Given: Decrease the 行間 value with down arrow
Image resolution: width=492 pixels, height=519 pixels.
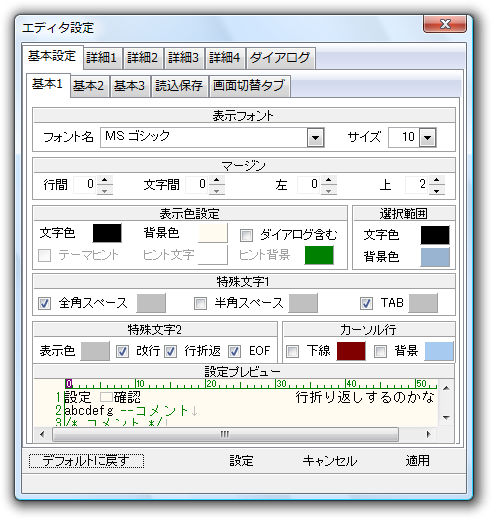Looking at the screenshot, I should pyautogui.click(x=105, y=190).
